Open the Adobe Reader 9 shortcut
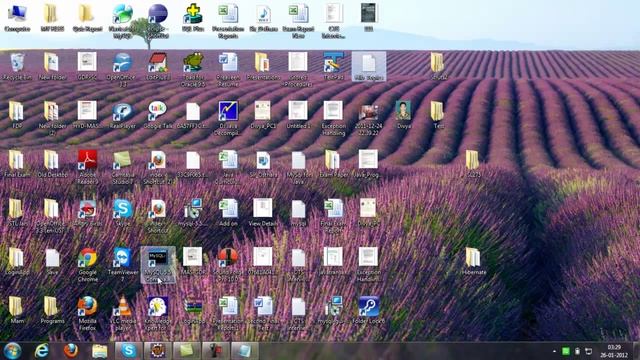 click(x=87, y=167)
